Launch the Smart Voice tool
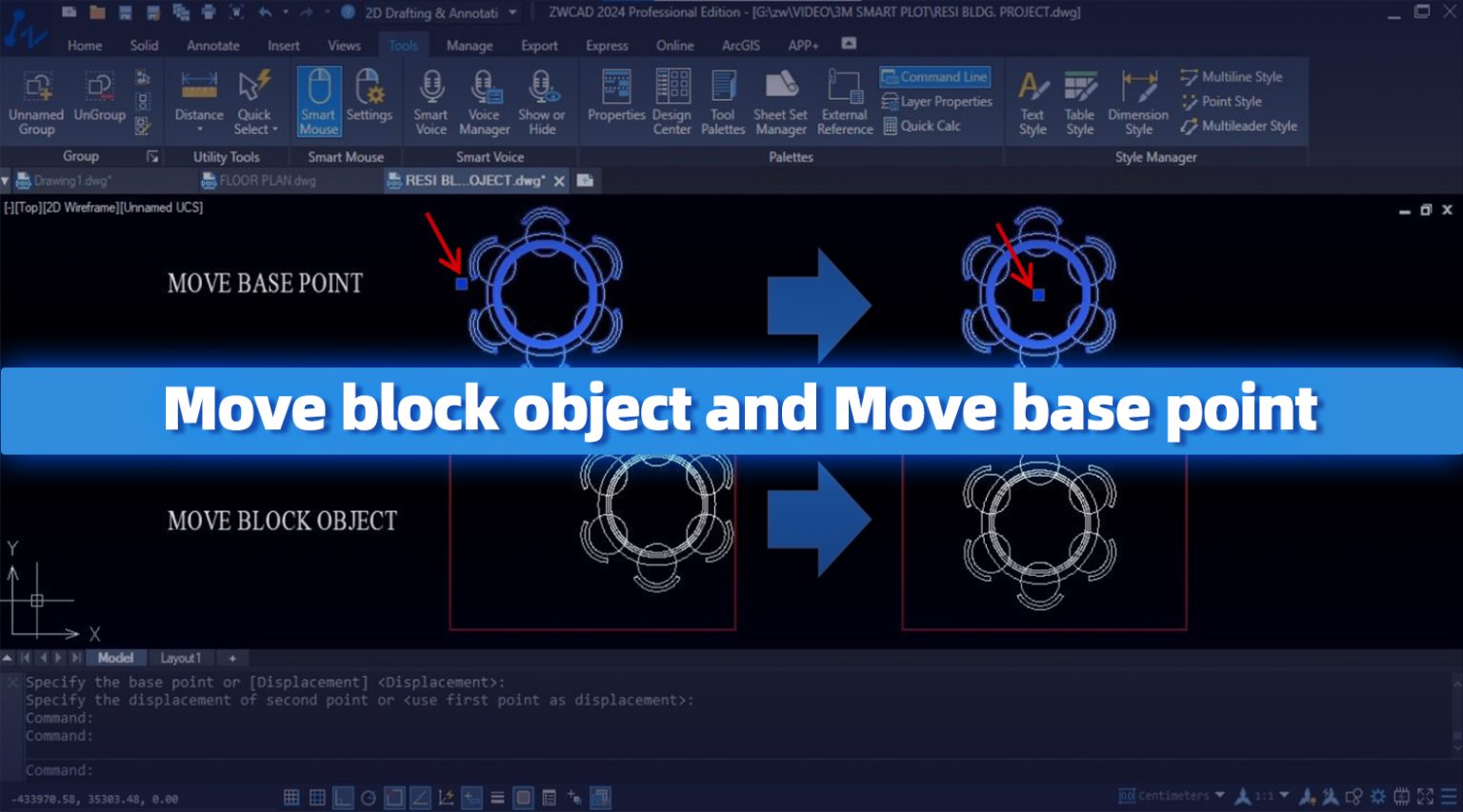The height and width of the screenshot is (812, 1463). [431, 100]
